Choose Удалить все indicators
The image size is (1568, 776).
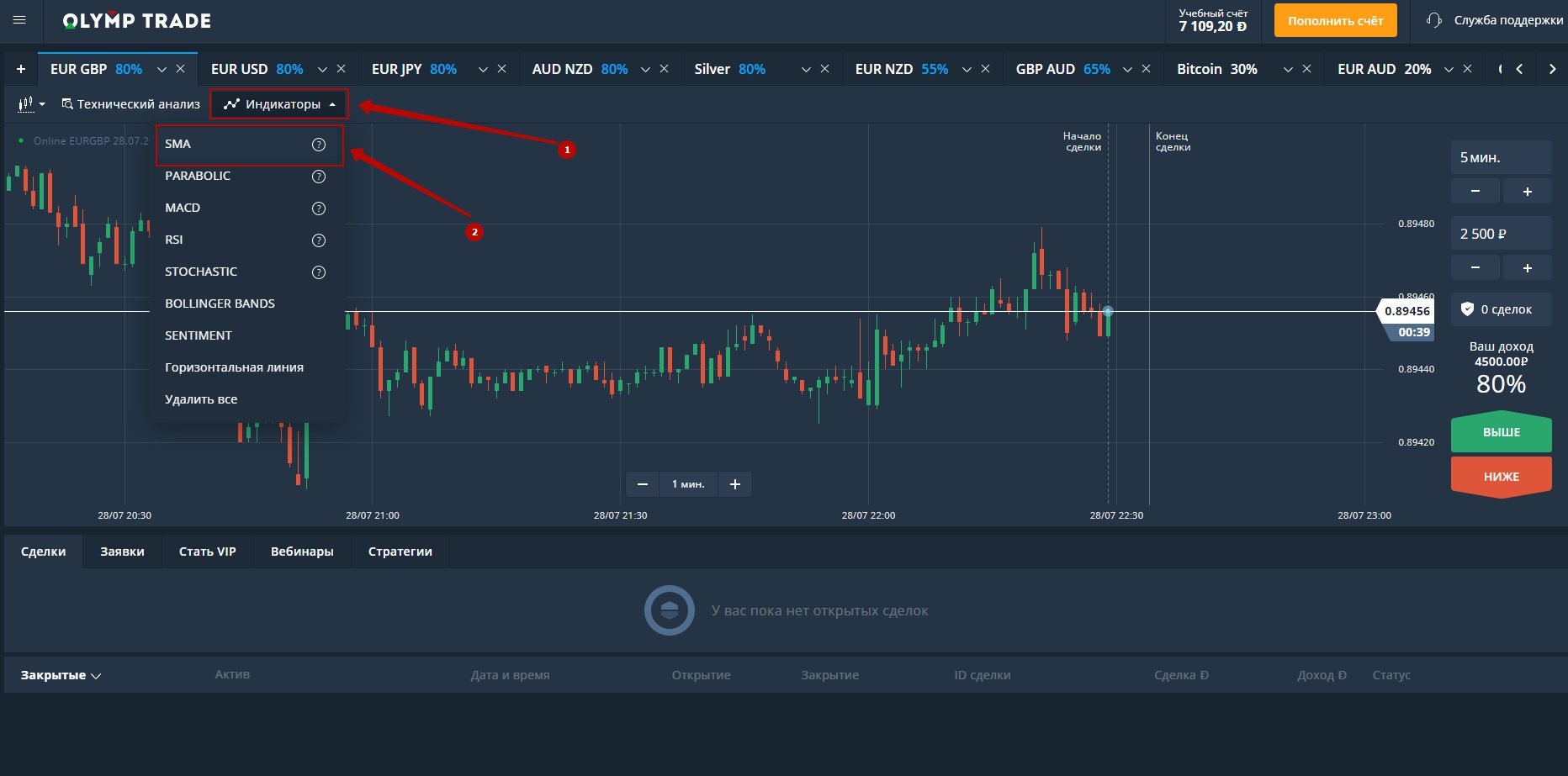point(247,399)
